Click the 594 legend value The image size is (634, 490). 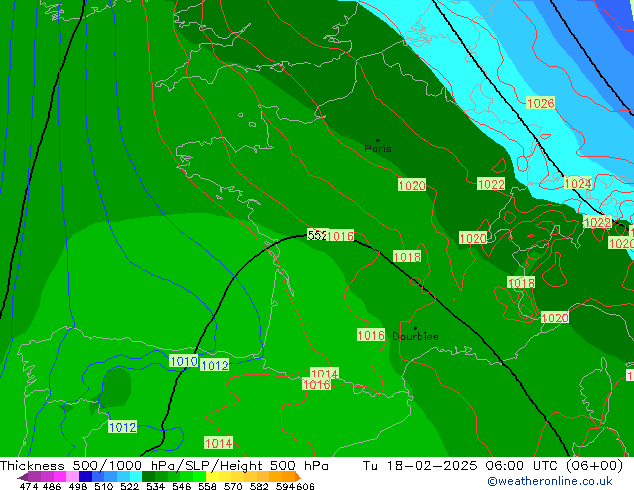[285, 486]
